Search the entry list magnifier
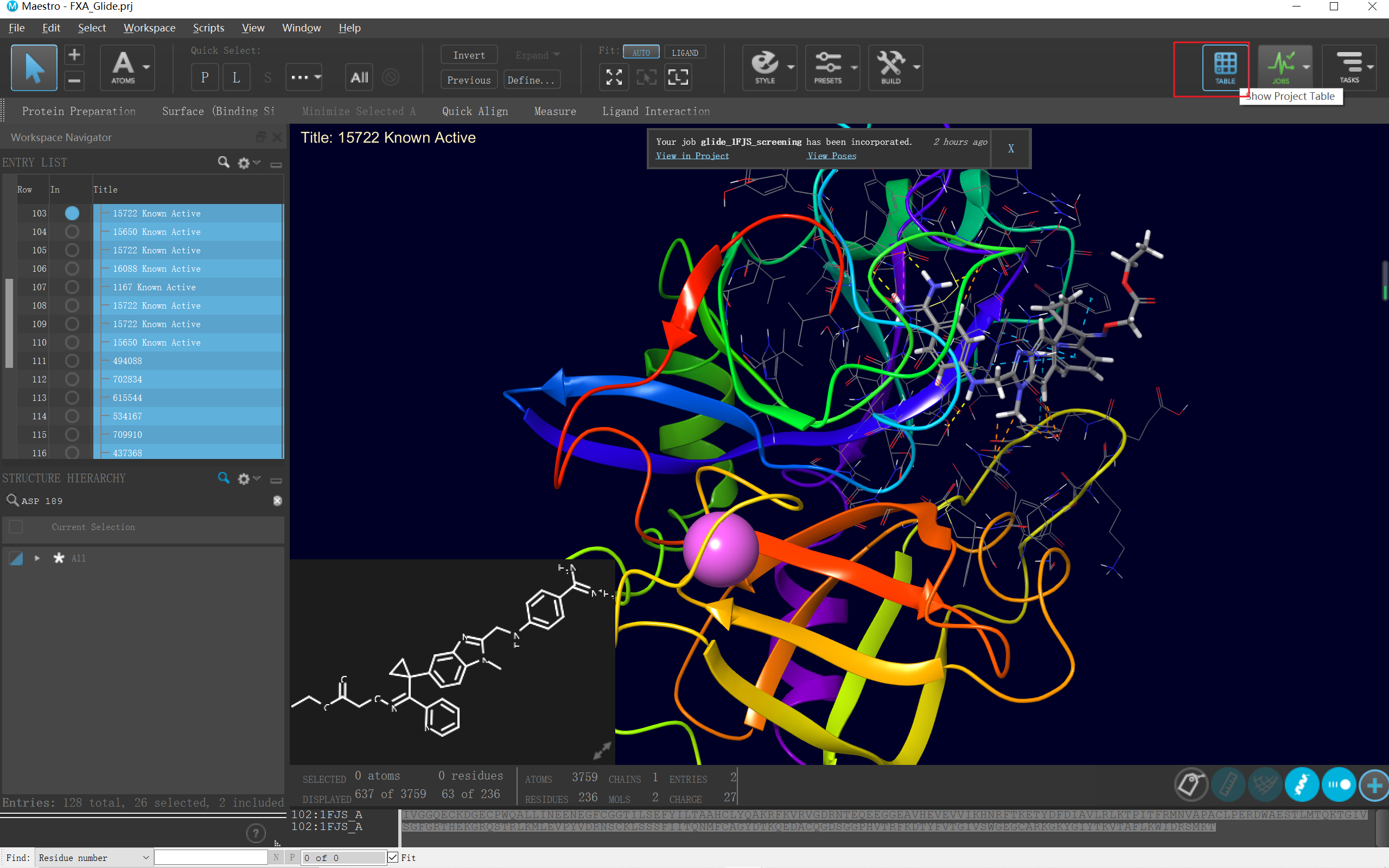The width and height of the screenshot is (1389, 868). (224, 162)
